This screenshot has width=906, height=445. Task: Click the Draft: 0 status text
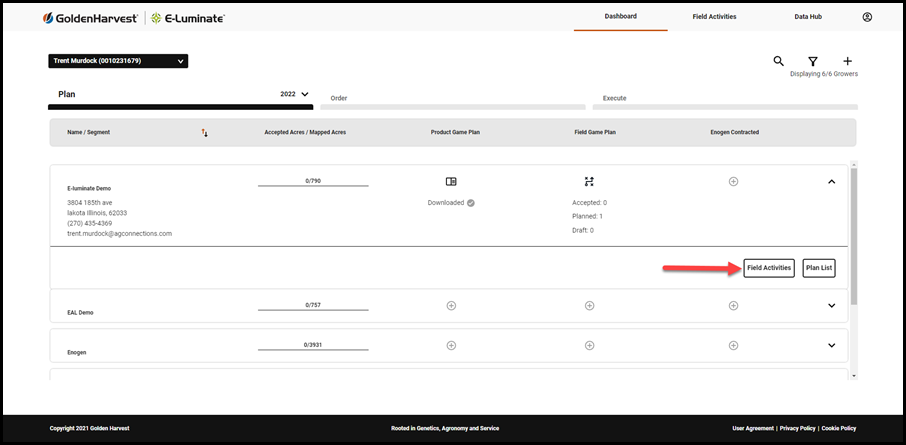pyautogui.click(x=583, y=231)
